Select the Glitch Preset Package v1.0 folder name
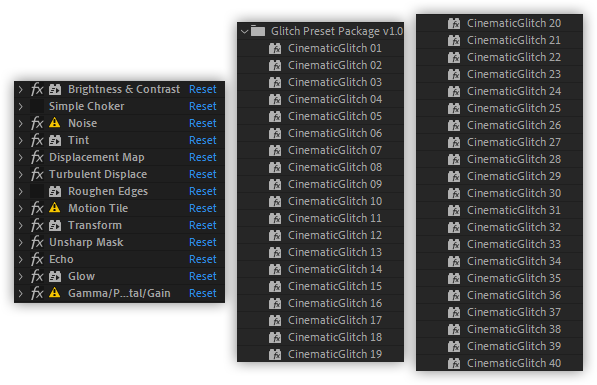Viewport: 597px width, 385px height. click(337, 31)
